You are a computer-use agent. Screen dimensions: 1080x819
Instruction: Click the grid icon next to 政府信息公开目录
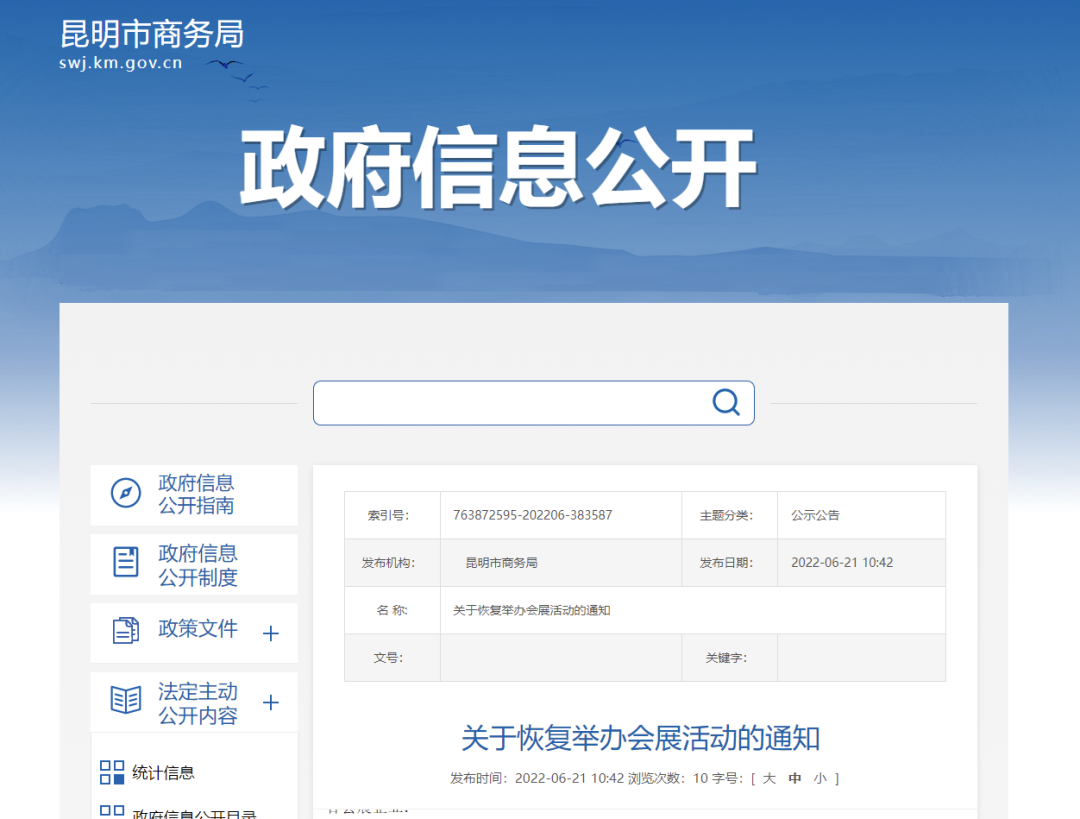point(112,812)
